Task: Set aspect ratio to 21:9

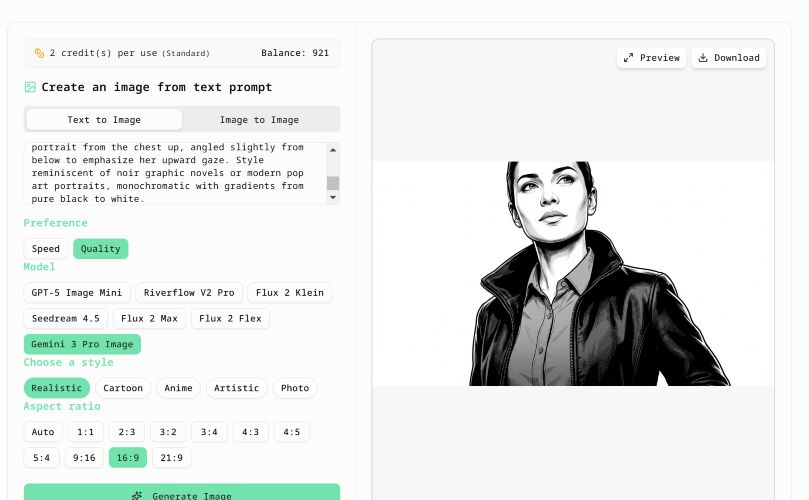Action: (x=171, y=458)
